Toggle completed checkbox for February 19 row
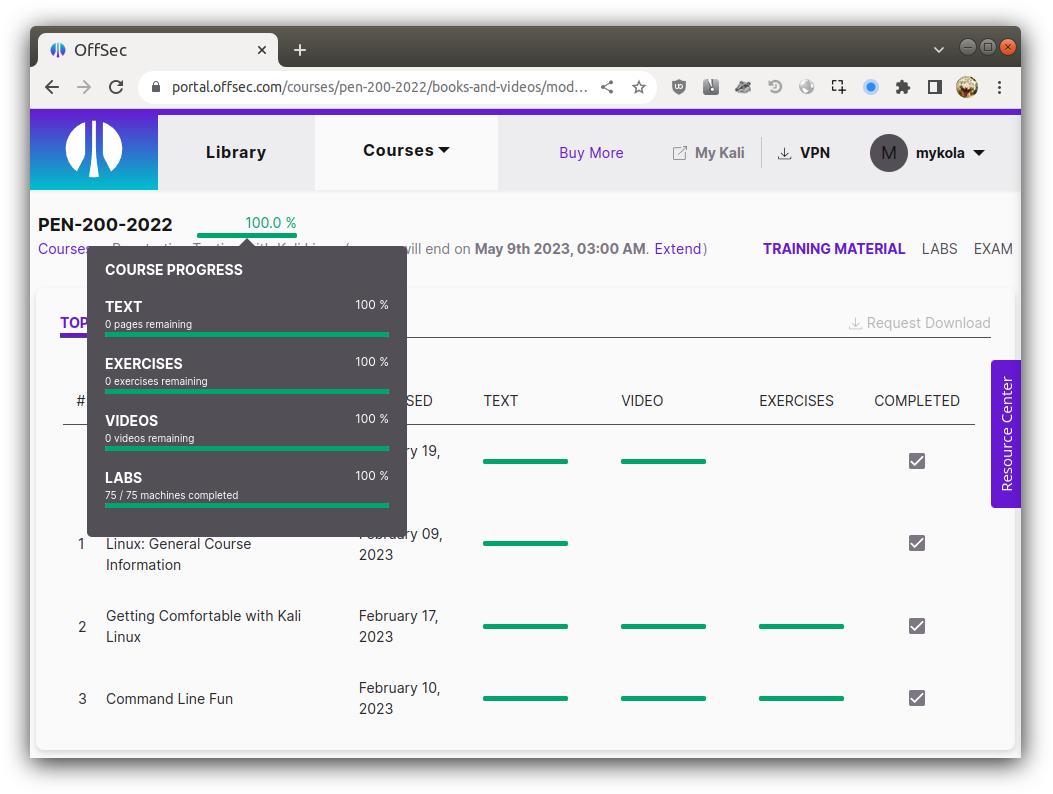This screenshot has height=794, width=1053. pyautogui.click(x=917, y=461)
